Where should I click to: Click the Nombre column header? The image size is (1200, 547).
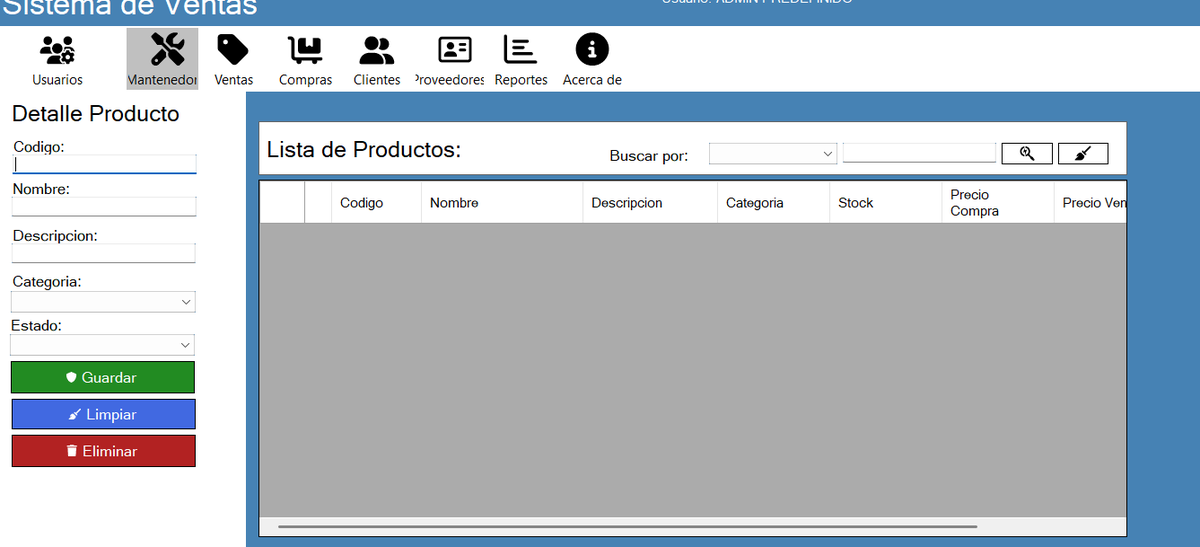[501, 203]
